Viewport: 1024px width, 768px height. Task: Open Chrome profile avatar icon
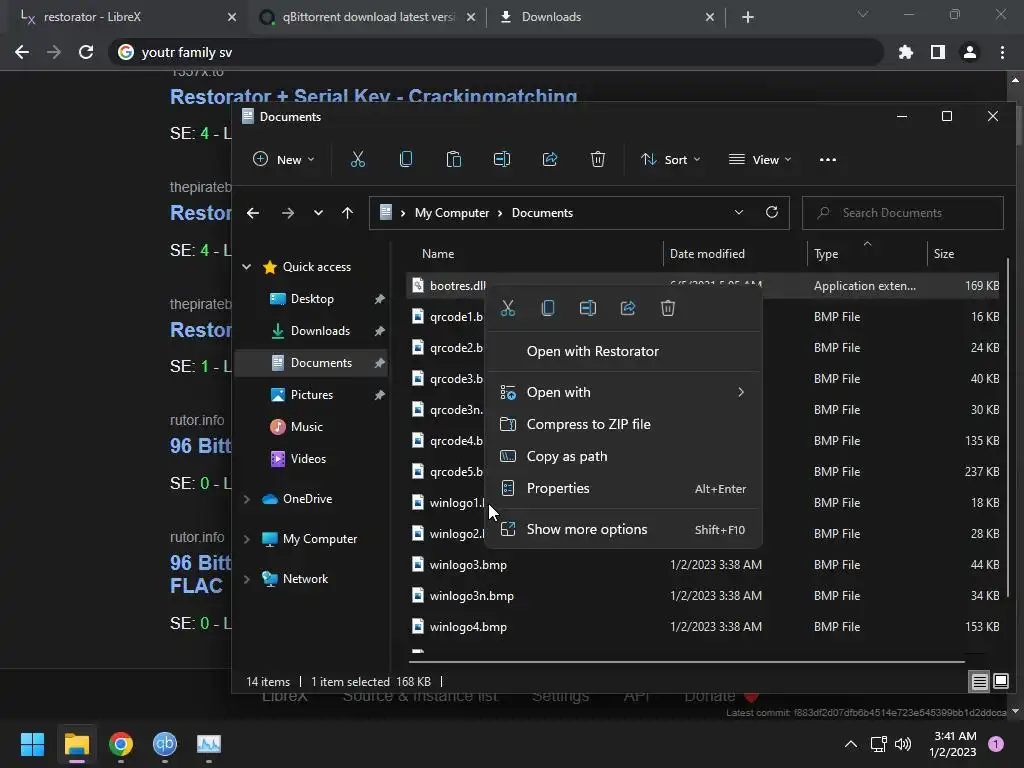tap(970, 52)
